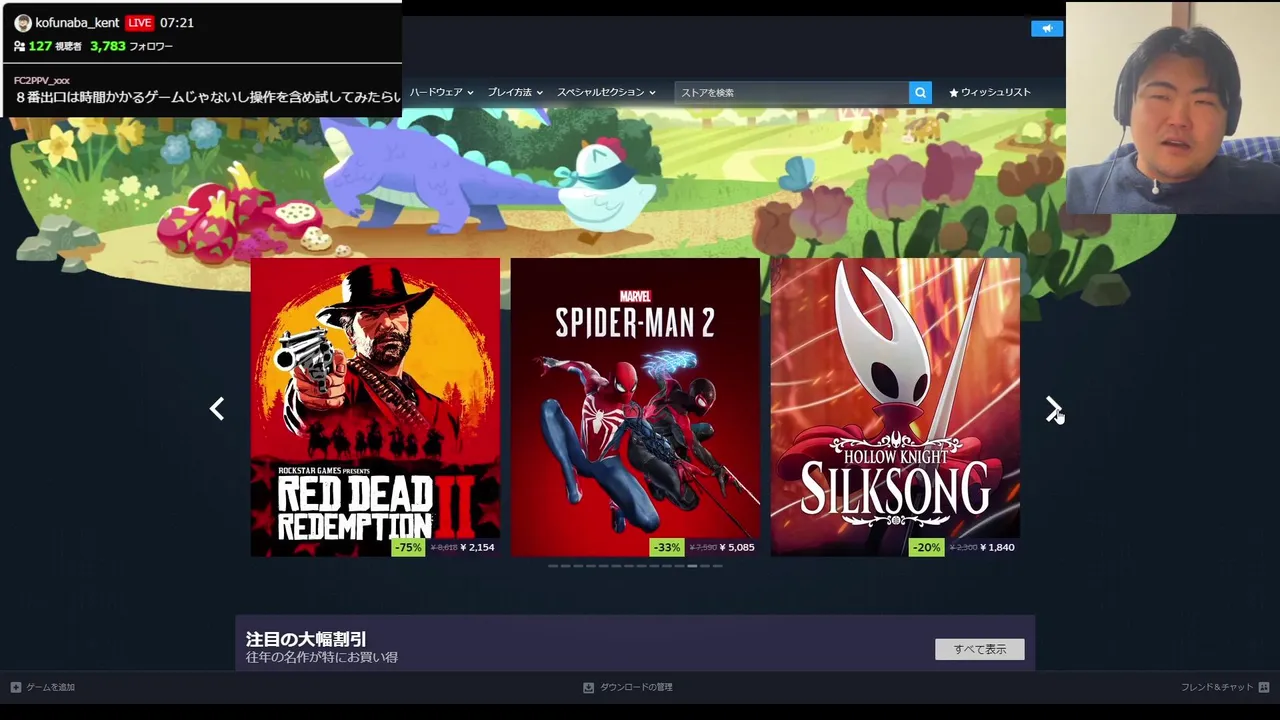Viewport: 1280px width, 720px height.
Task: Open the Red Dead Redemption II card
Action: (375, 407)
